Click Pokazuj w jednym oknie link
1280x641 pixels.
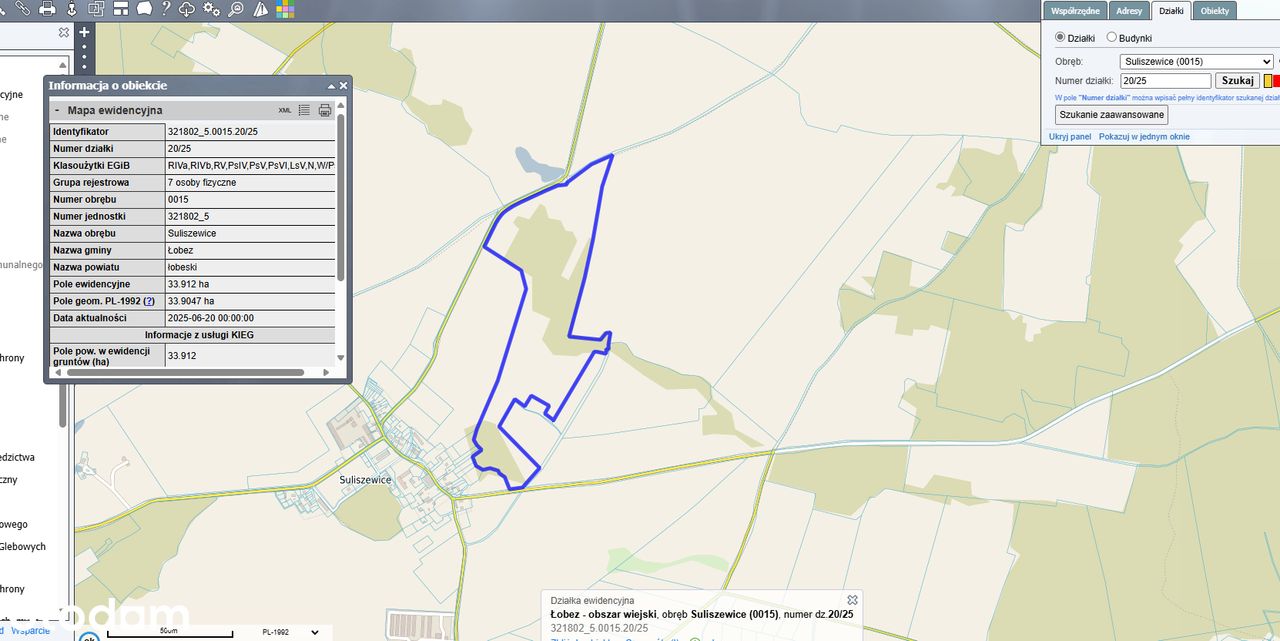click(x=1144, y=136)
